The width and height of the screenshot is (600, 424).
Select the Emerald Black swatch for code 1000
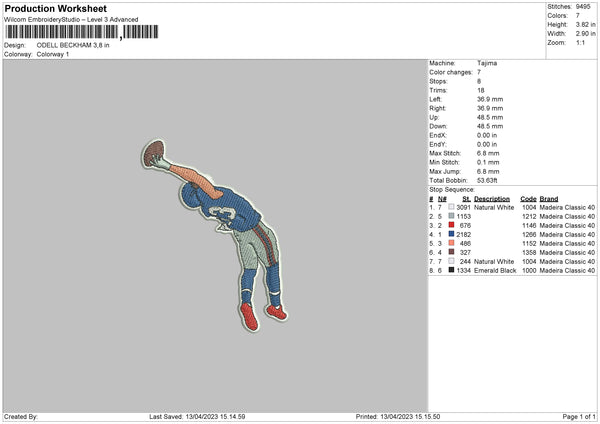451,270
